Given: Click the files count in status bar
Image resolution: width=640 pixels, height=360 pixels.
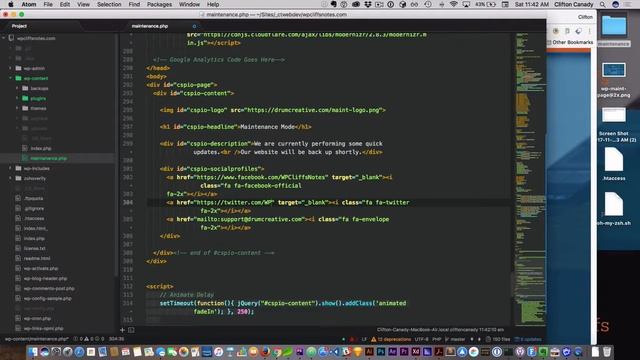Looking at the screenshot, I should 498,339.
